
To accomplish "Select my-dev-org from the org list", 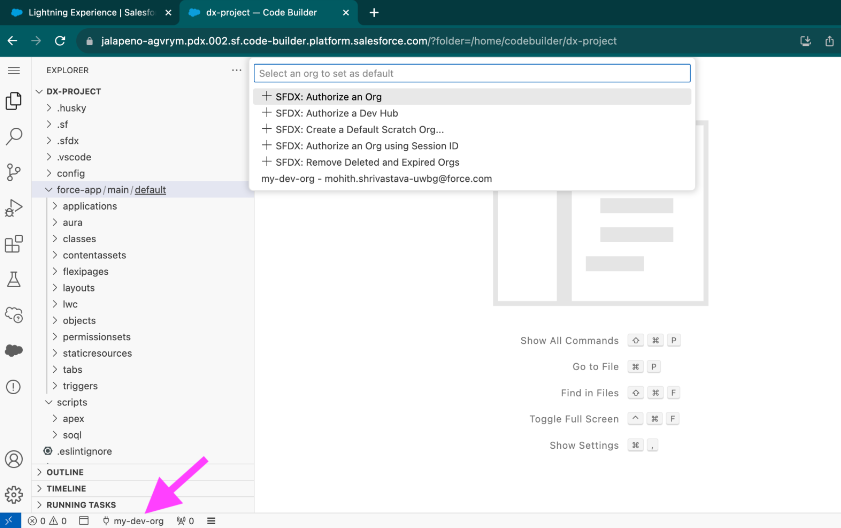I will pos(376,179).
